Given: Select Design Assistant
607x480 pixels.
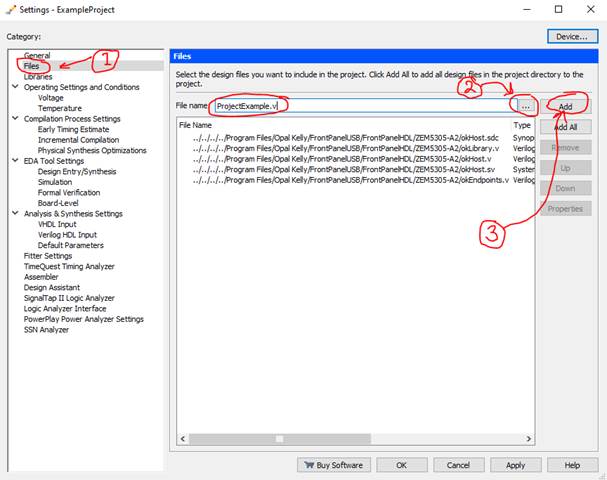Looking at the screenshot, I should click(51, 287).
